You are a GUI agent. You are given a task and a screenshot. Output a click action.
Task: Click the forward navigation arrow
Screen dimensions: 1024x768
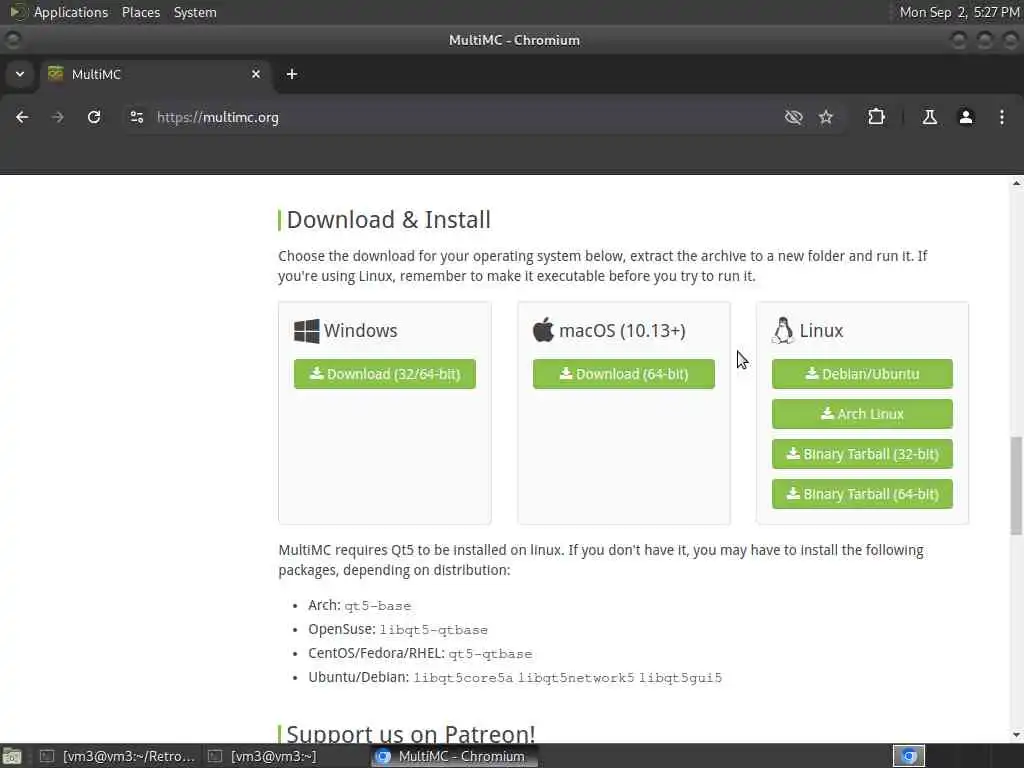[57, 118]
